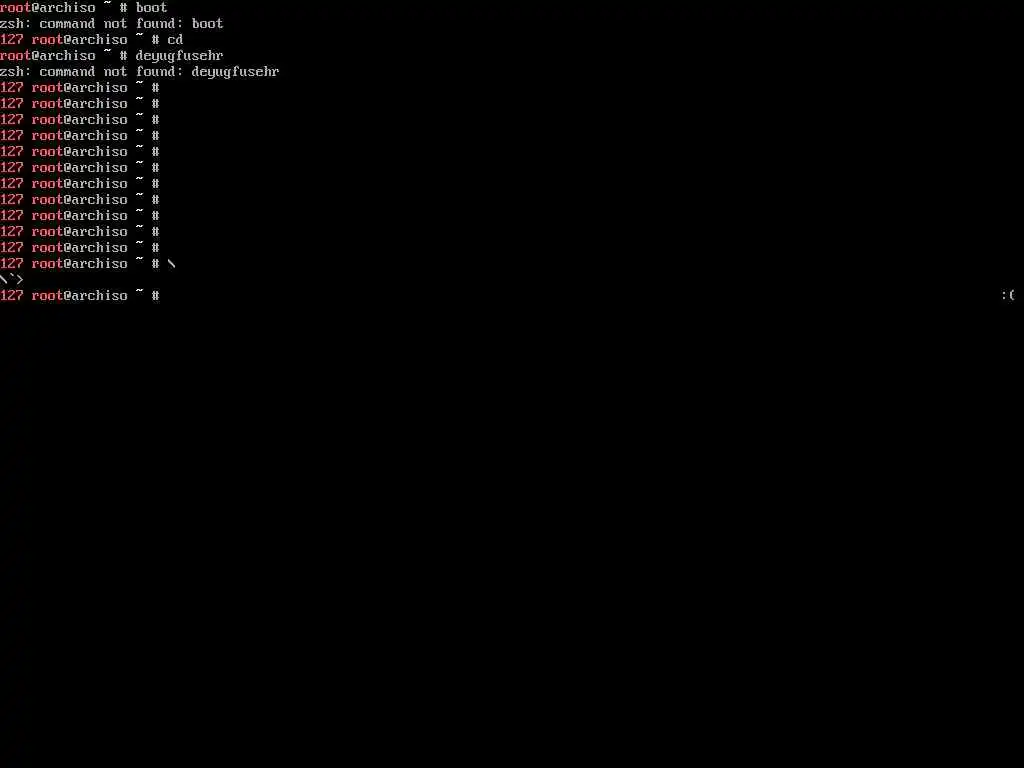Click the word "found" in the boot error
This screenshot has width=1024, height=768.
pos(155,24)
